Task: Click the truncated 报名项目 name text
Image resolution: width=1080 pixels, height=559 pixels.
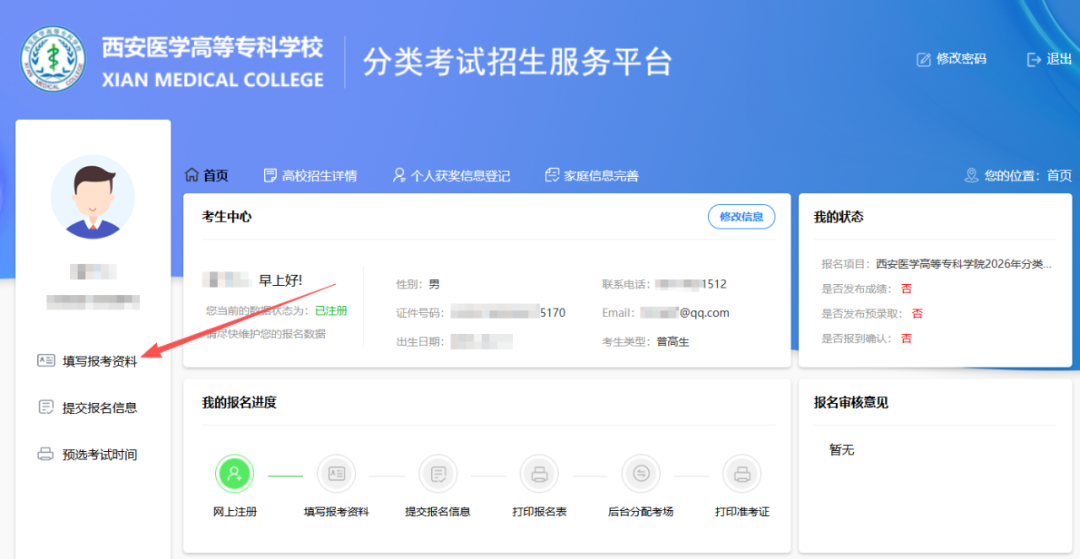Action: [963, 264]
